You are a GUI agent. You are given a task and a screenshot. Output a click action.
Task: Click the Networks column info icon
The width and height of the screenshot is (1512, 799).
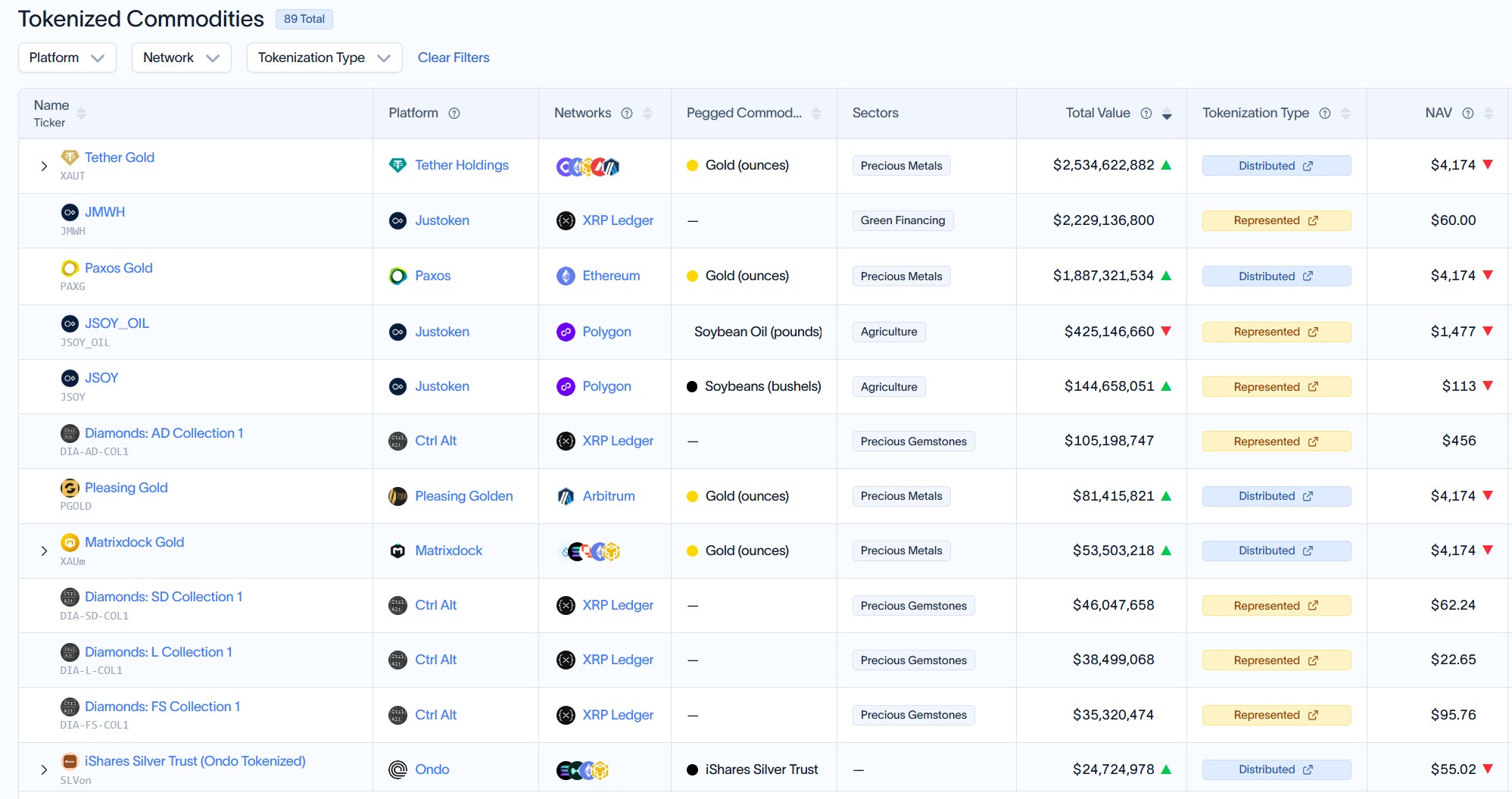(627, 114)
